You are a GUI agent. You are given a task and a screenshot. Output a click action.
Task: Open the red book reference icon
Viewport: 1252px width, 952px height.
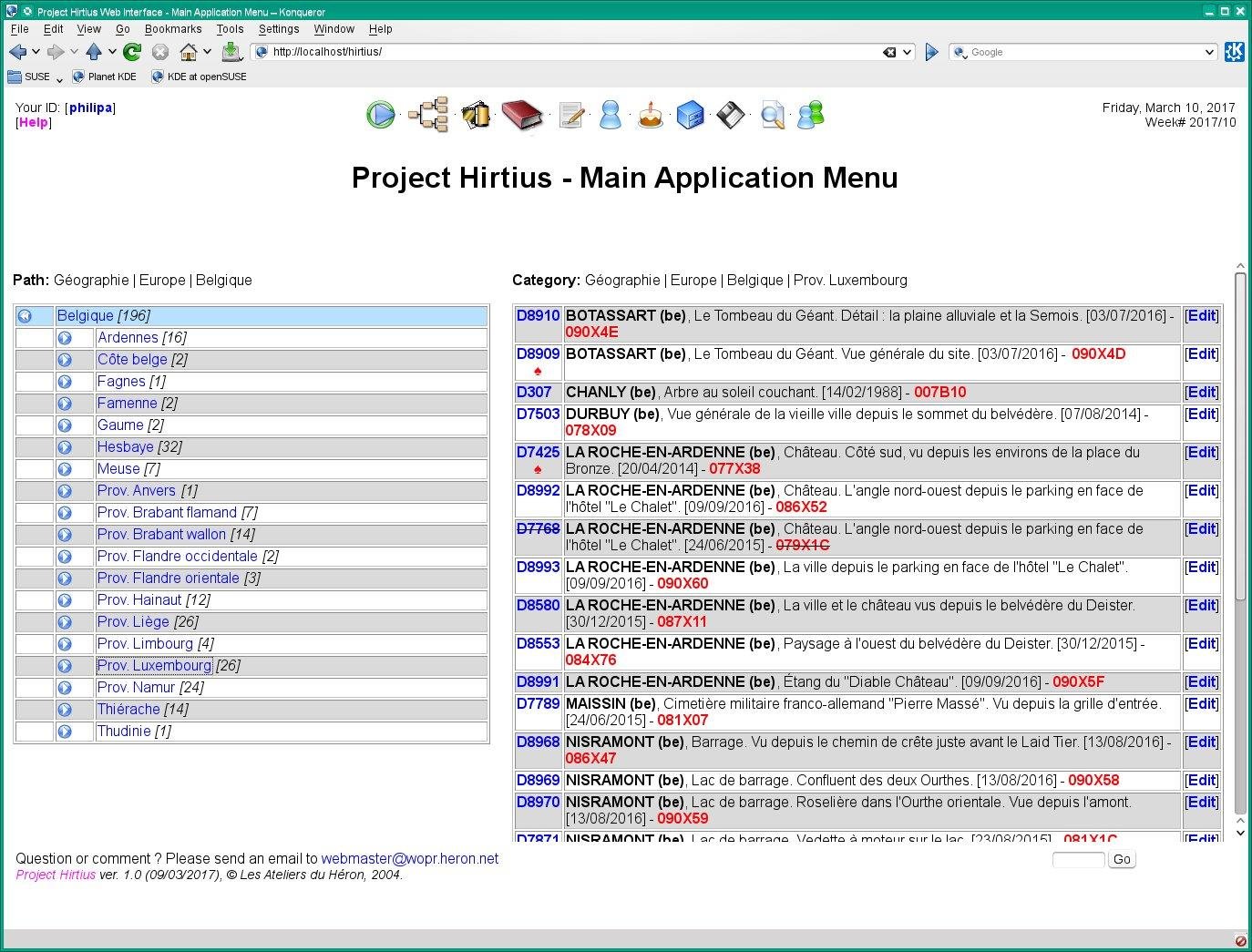click(523, 114)
